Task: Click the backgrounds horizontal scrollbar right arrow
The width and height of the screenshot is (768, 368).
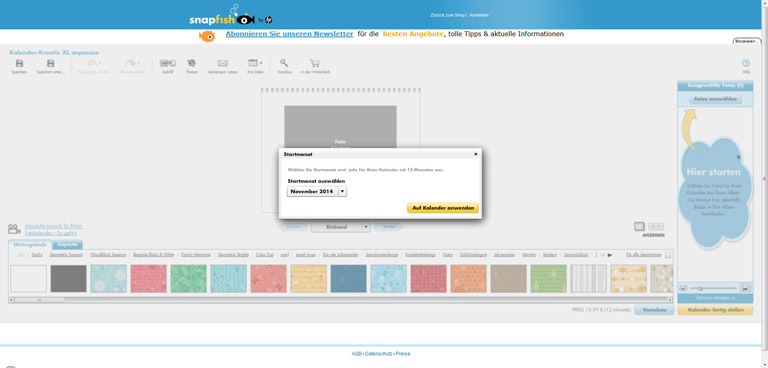Action: [x=670, y=299]
